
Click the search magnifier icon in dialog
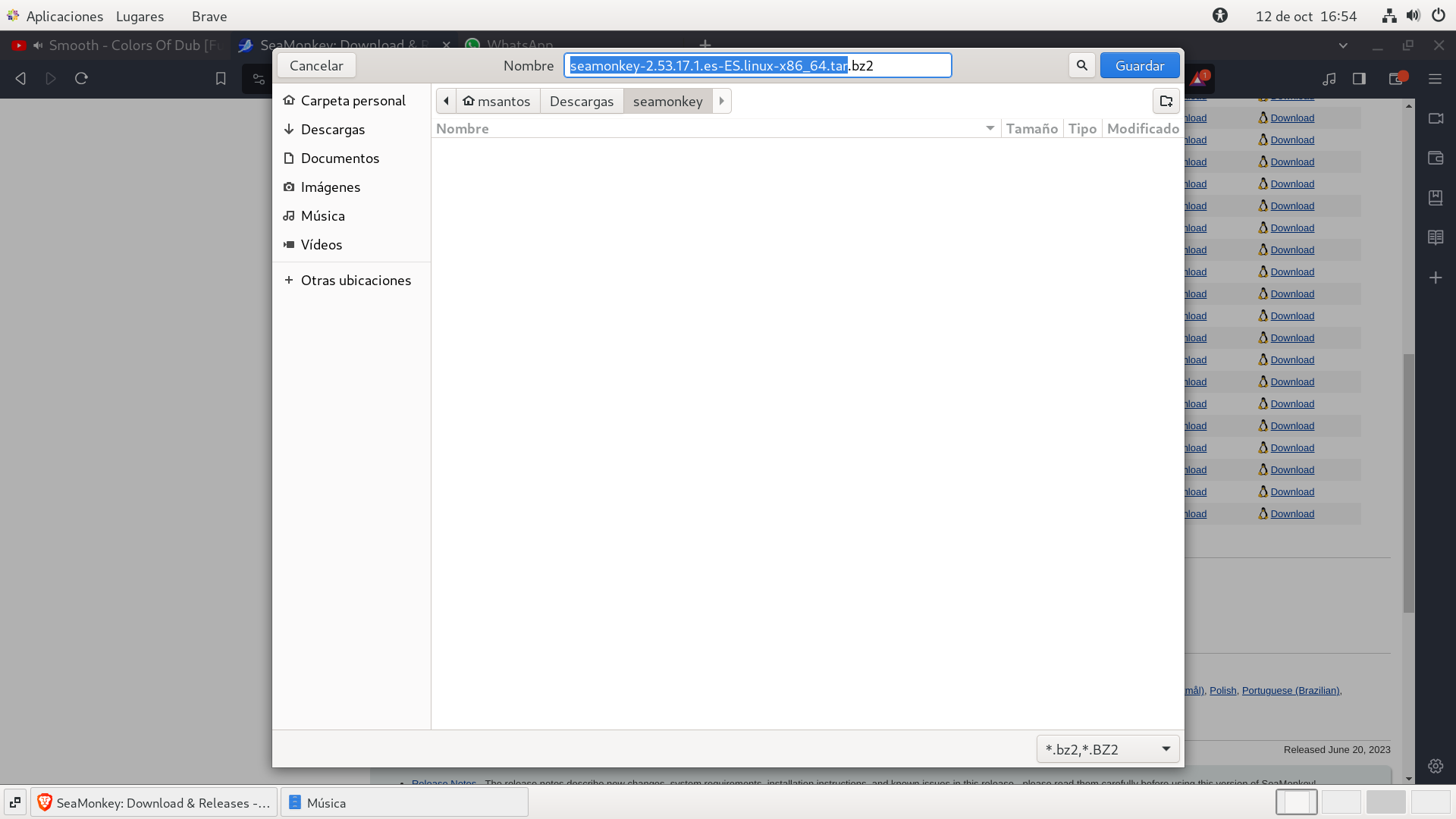tap(1082, 65)
